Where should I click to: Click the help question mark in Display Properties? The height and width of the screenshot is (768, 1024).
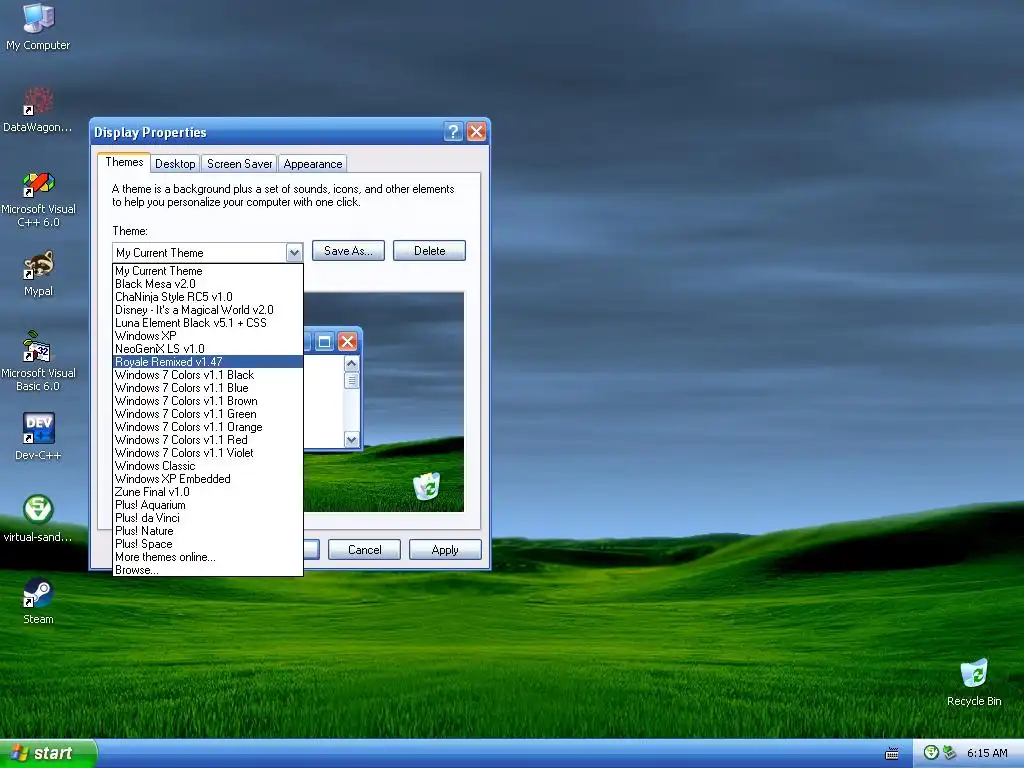(x=453, y=132)
